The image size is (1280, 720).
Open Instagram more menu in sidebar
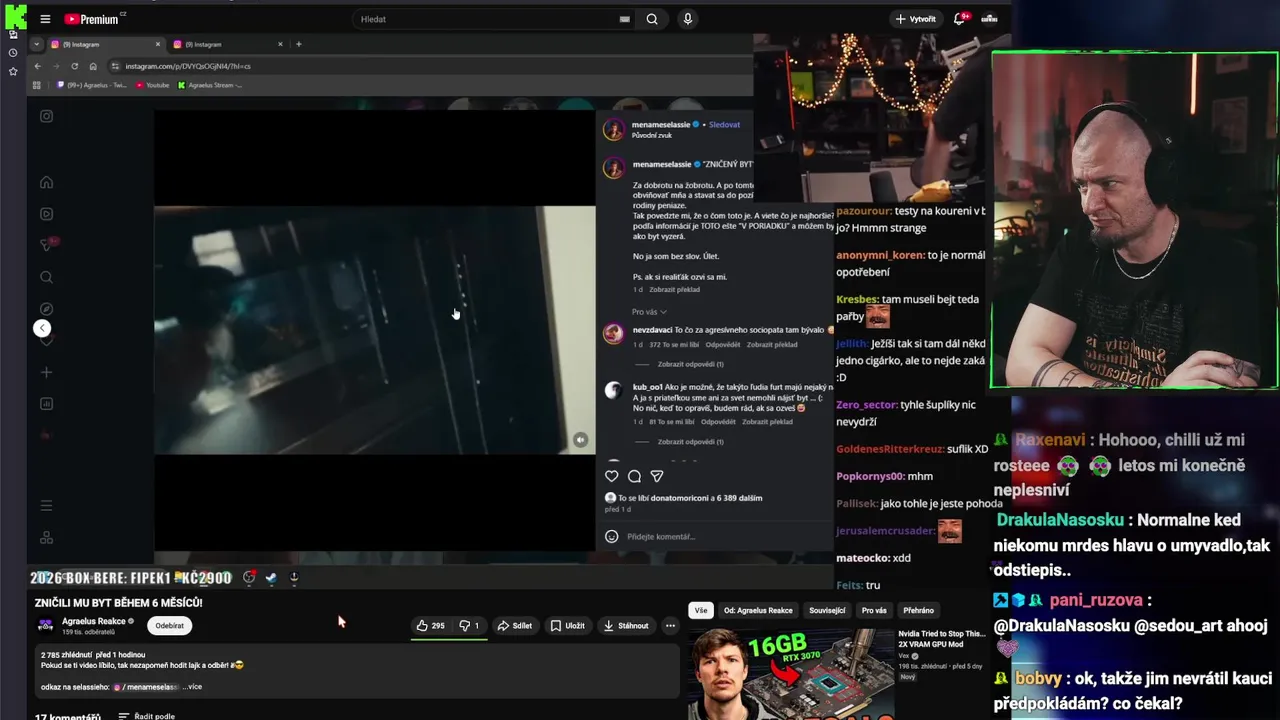point(46,505)
